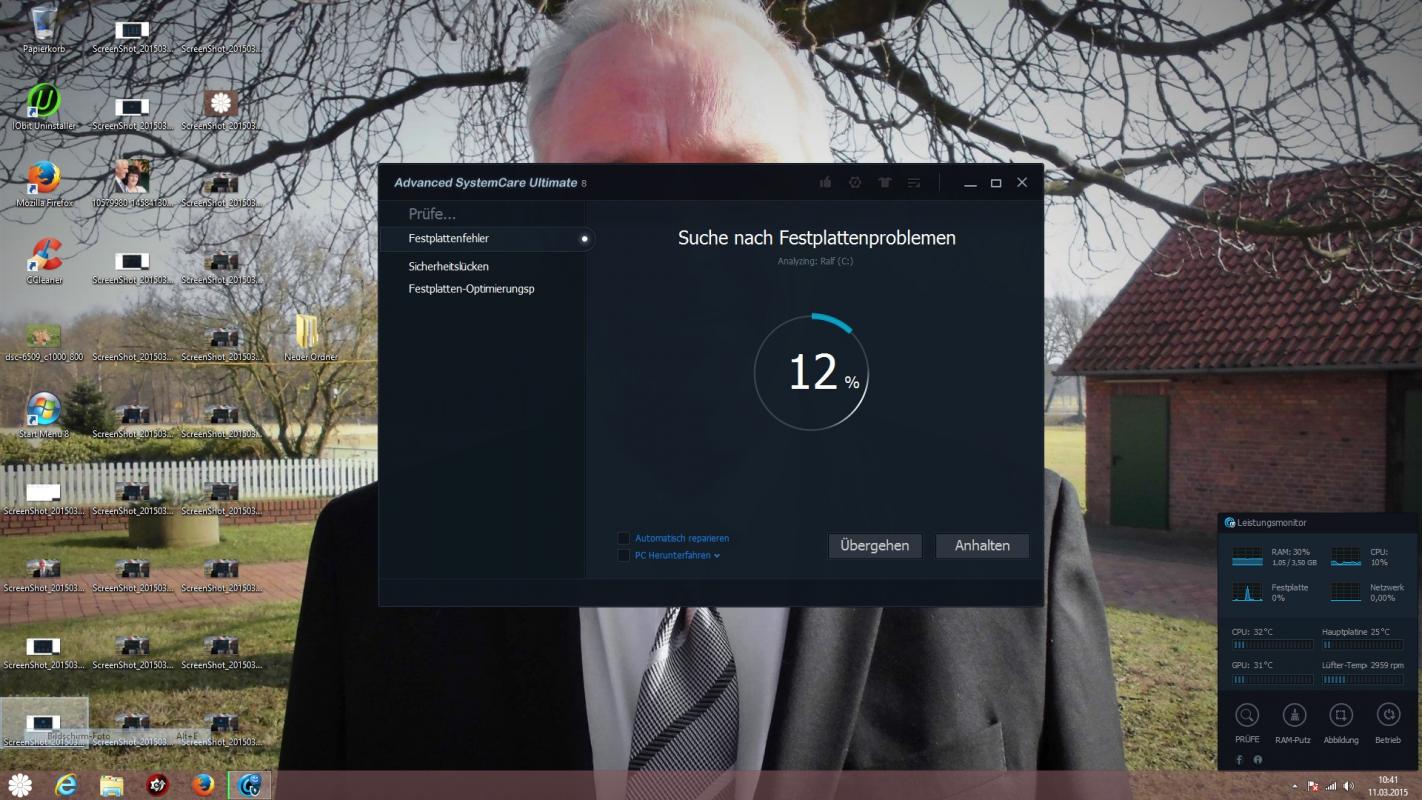Click Leistungsmonitor widget title
Viewport: 1422px width, 800px height.
[1272, 522]
